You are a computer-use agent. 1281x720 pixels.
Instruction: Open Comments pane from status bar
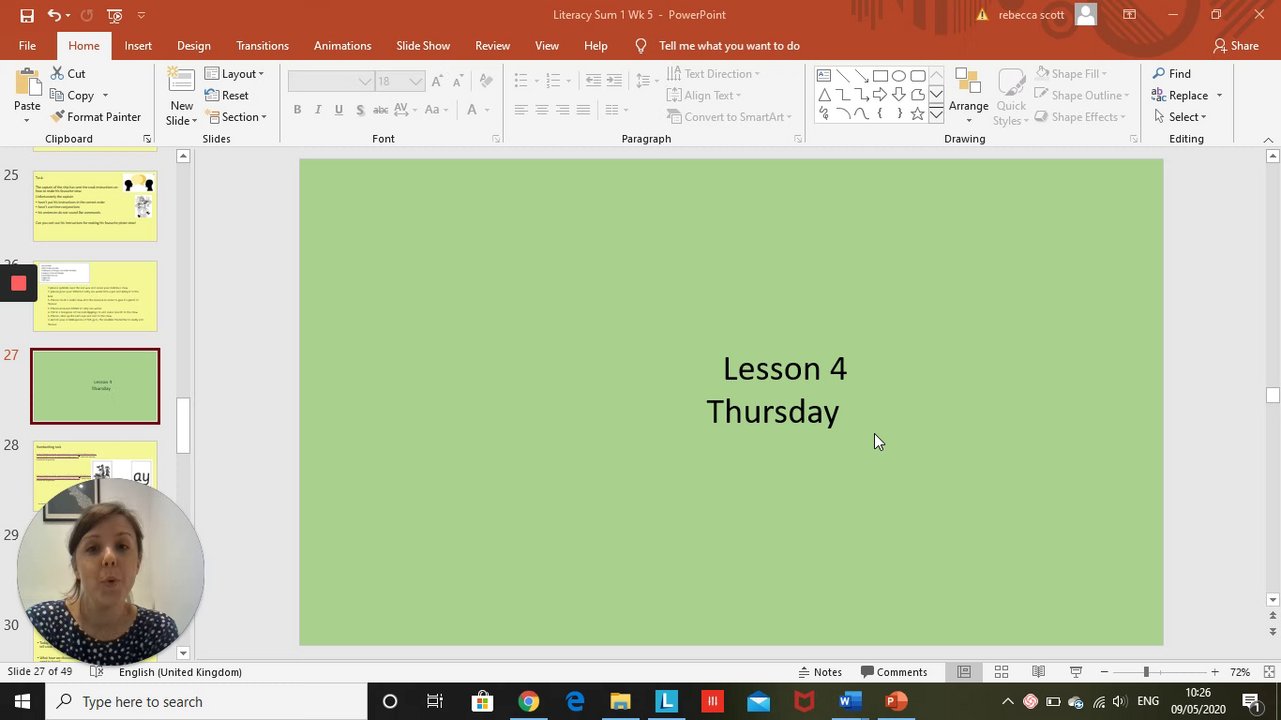(x=894, y=672)
